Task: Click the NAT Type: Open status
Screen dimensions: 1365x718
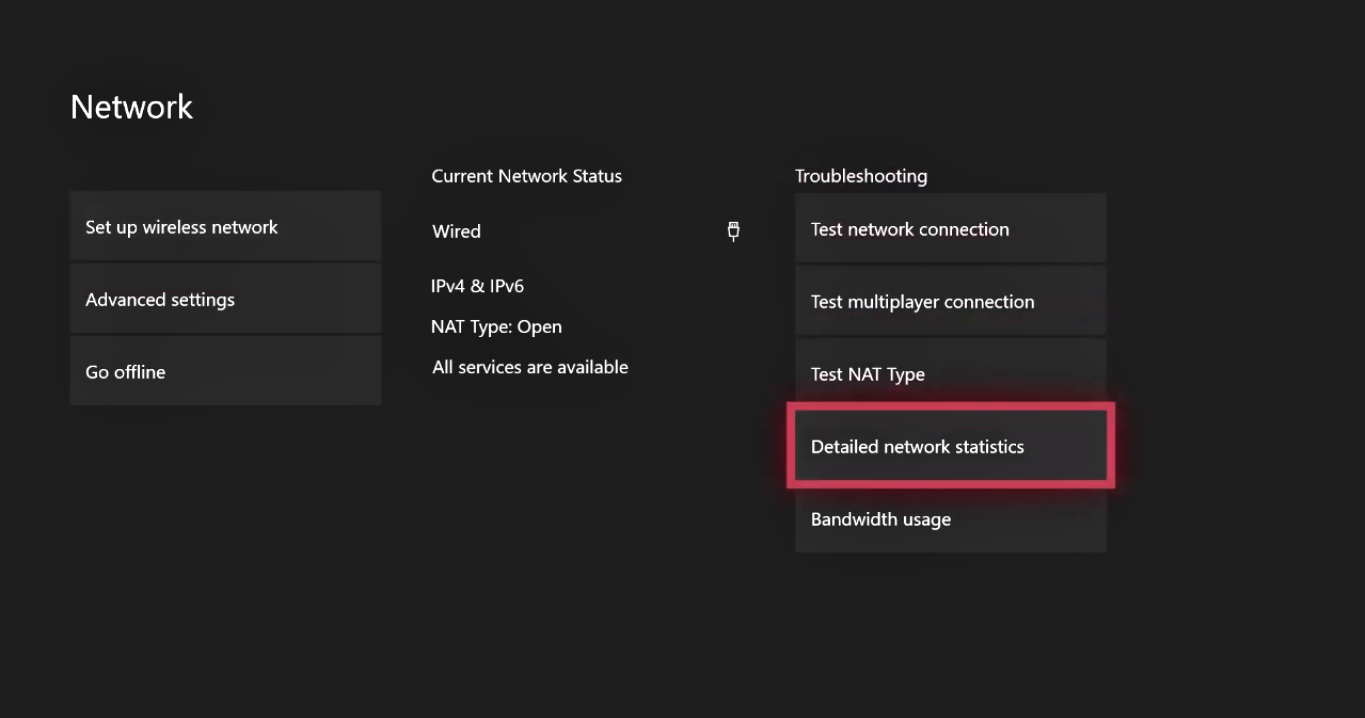Action: pyautogui.click(x=496, y=327)
